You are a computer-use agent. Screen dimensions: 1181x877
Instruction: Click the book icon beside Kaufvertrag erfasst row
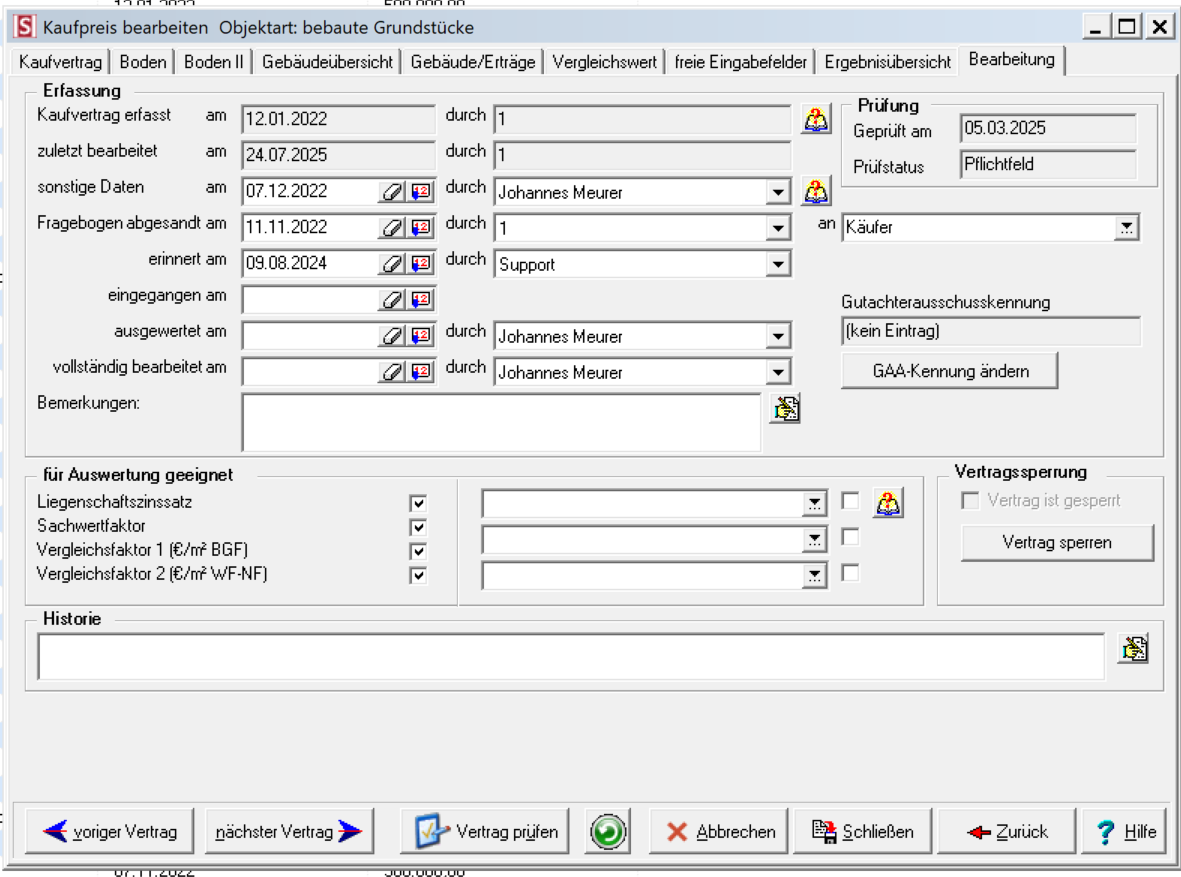[x=816, y=119]
